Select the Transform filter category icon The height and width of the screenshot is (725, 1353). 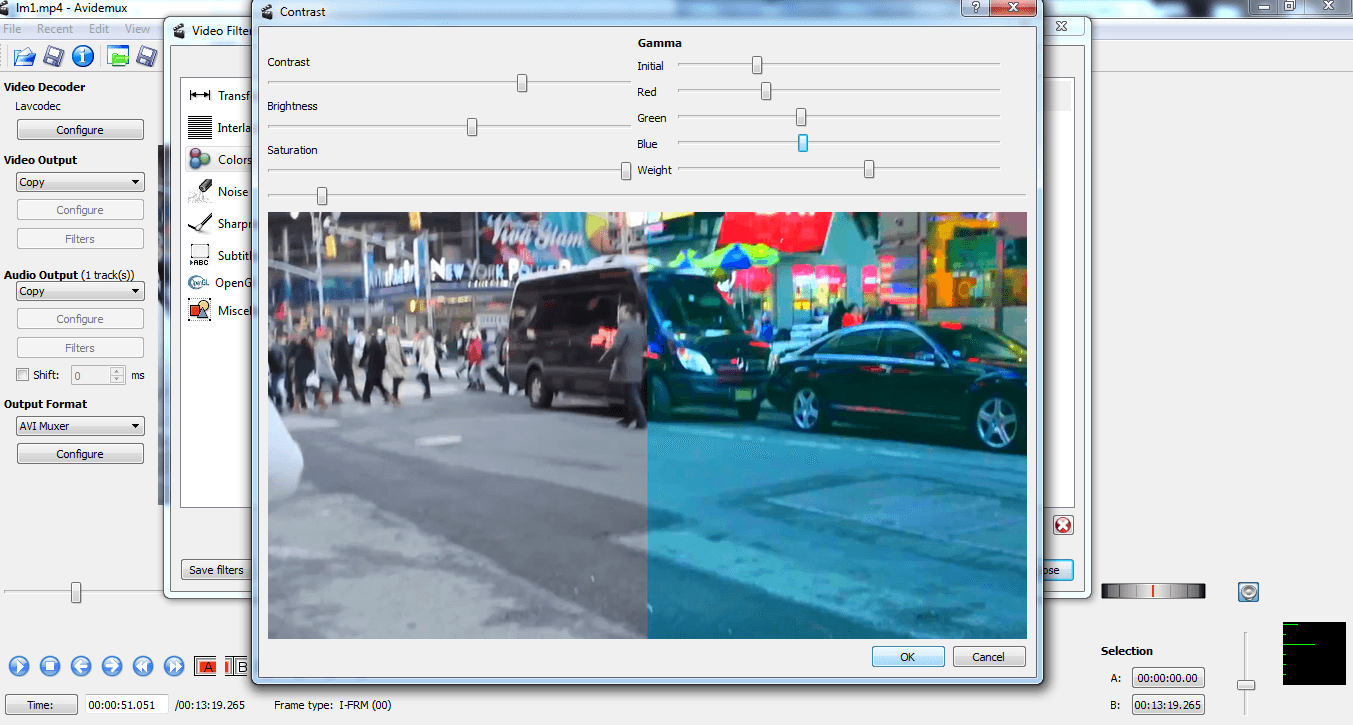(200, 96)
